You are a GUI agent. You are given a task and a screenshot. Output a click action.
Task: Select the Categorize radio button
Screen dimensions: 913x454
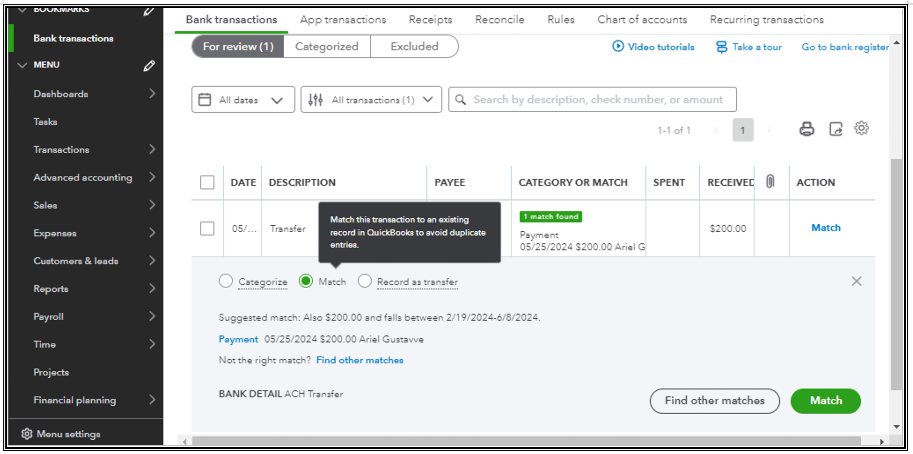(x=225, y=282)
